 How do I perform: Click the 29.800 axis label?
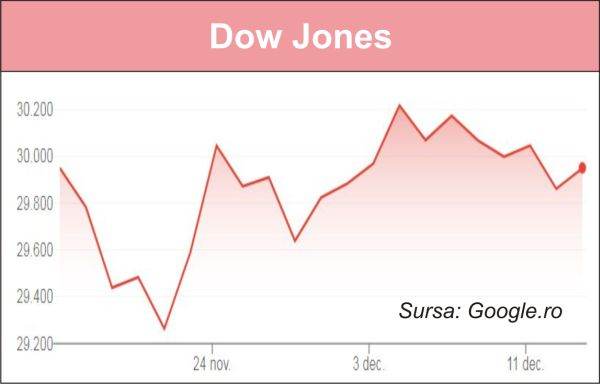tap(35, 204)
